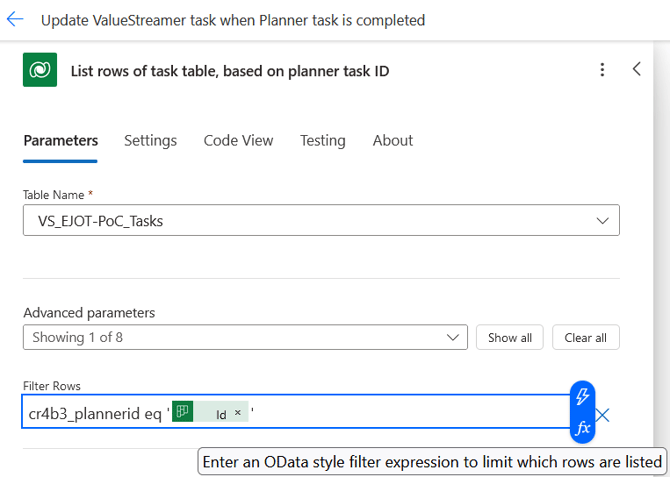This screenshot has height=477, width=670.
Task: Open the Settings tab
Action: tap(150, 141)
